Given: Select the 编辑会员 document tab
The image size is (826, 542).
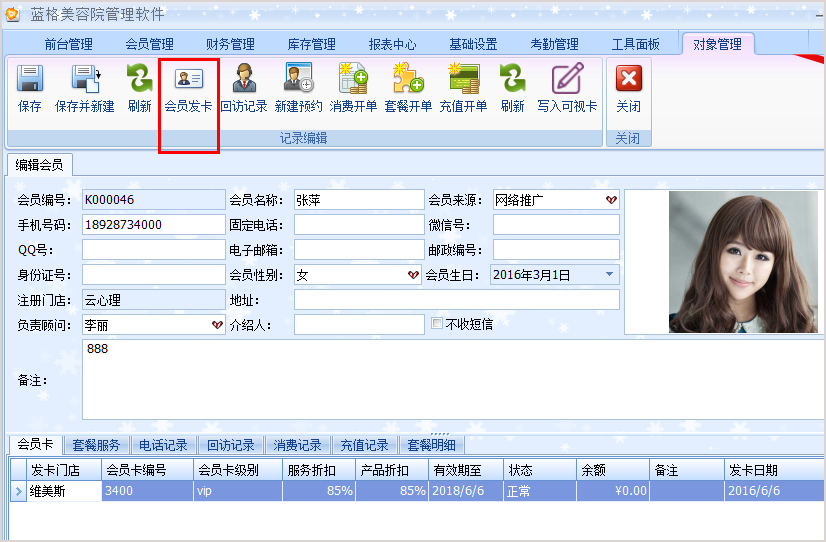Looking at the screenshot, I should click(40, 165).
